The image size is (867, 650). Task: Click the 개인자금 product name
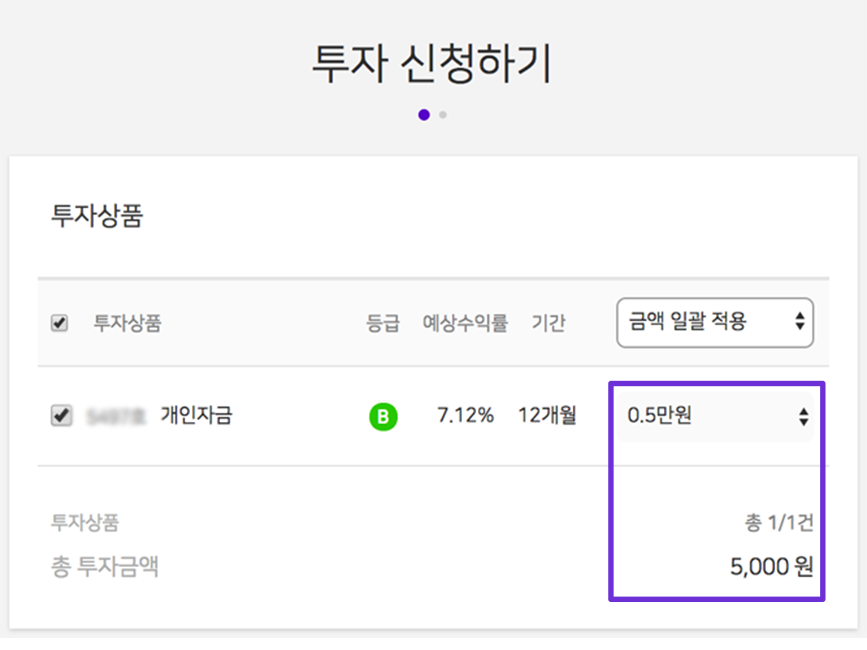pyautogui.click(x=196, y=415)
